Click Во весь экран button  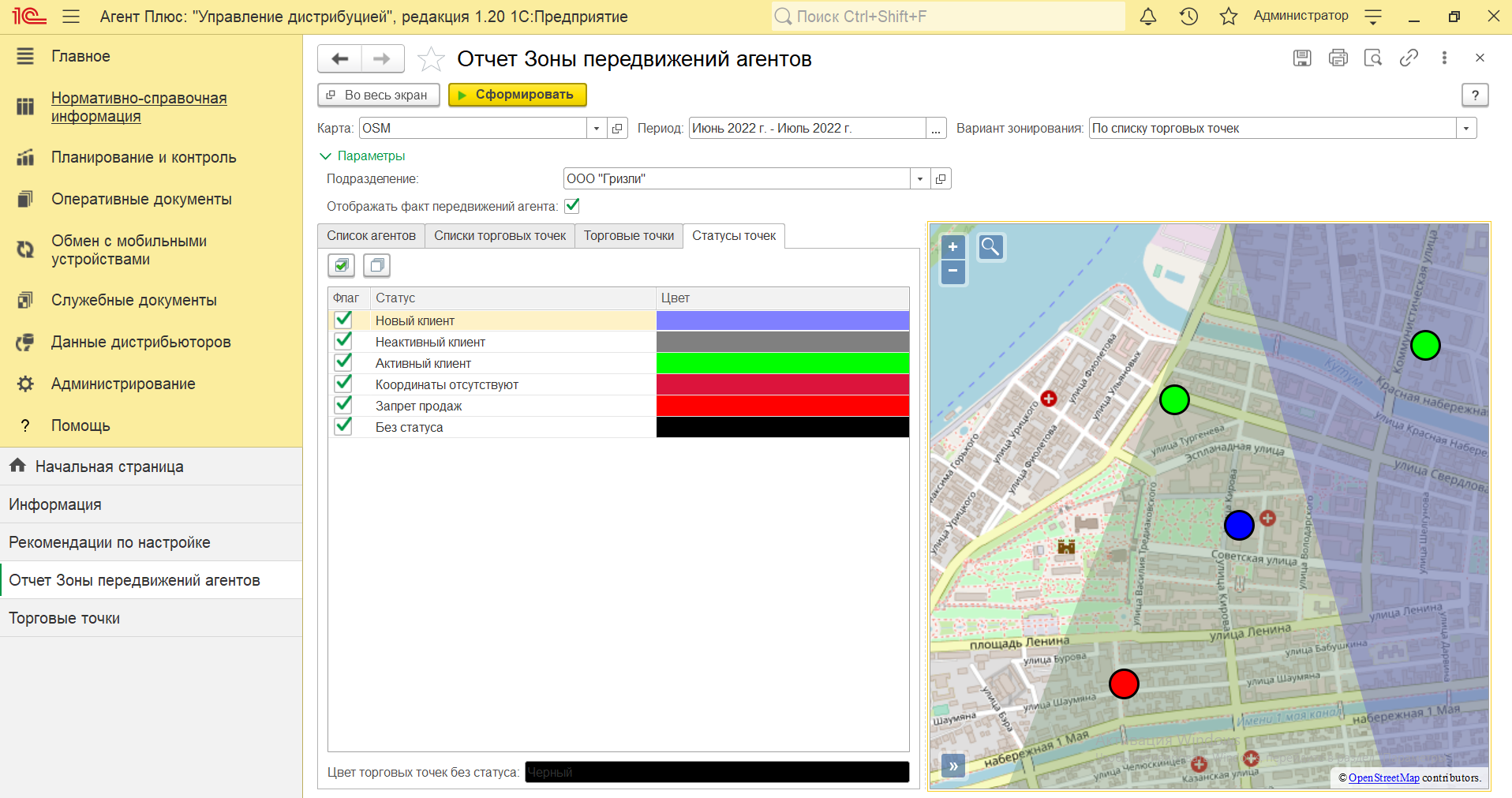pos(377,95)
